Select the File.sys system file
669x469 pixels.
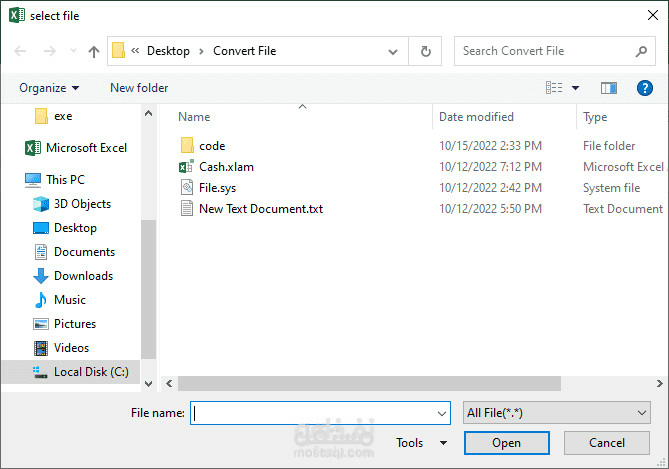point(218,188)
